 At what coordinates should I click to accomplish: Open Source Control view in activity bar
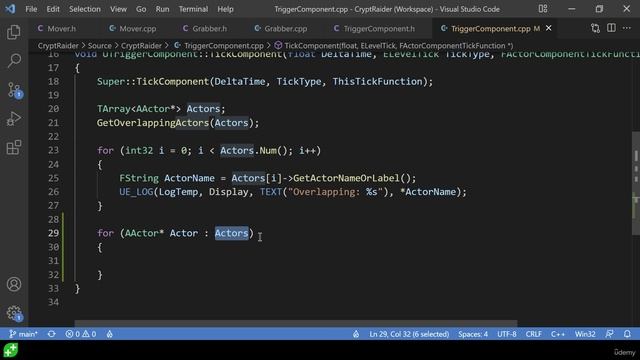click(x=14, y=90)
